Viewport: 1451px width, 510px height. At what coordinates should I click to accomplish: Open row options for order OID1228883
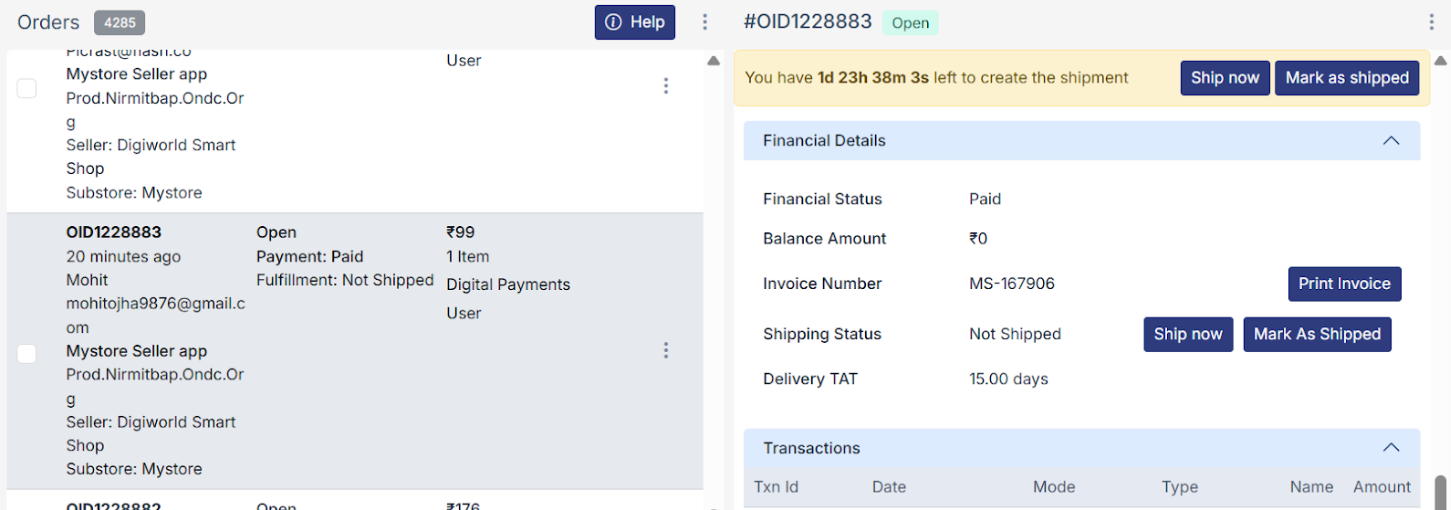pos(666,350)
